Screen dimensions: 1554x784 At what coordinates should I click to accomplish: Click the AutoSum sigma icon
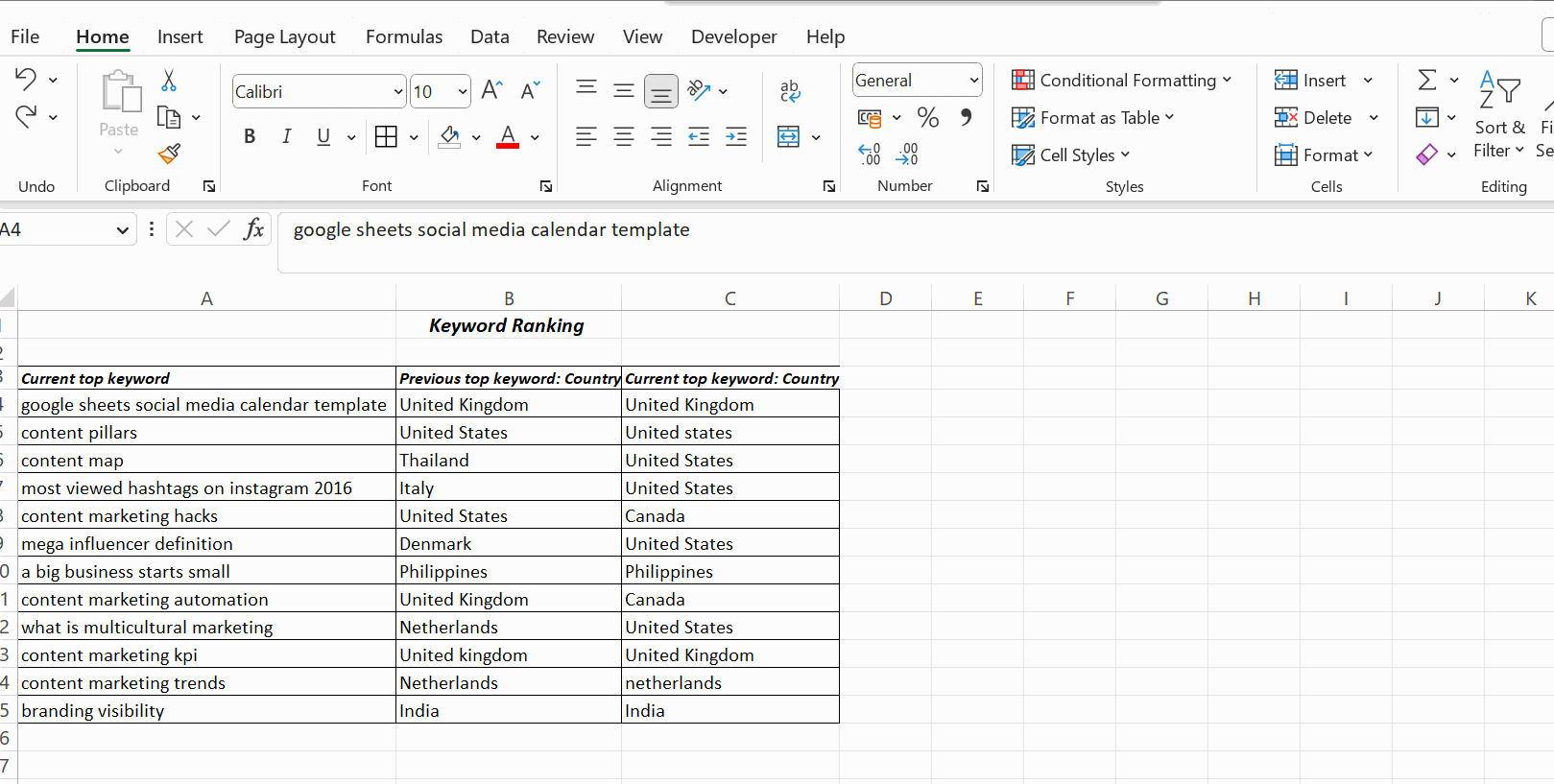pos(1427,81)
